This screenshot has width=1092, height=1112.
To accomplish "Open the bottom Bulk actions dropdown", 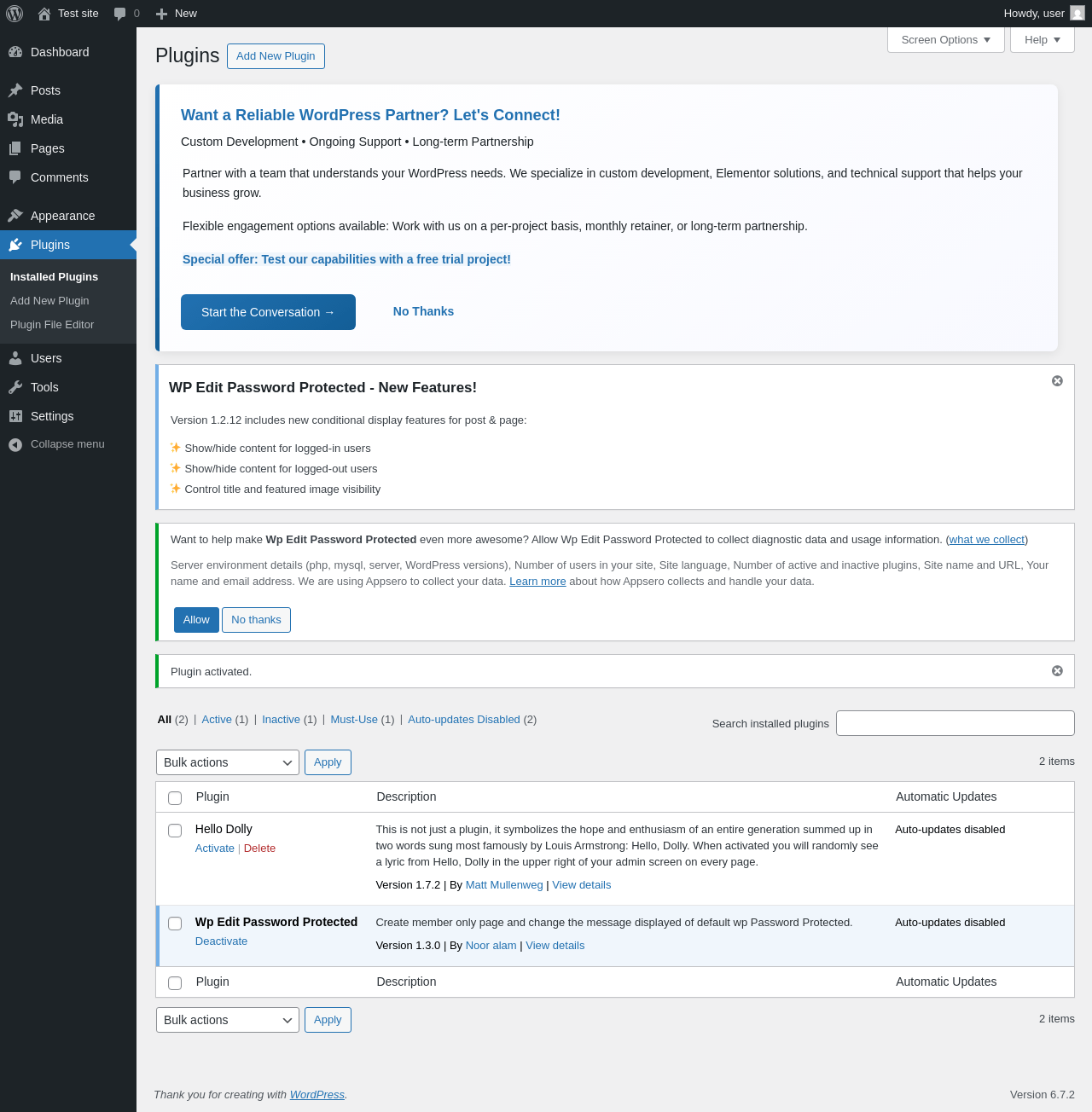I will tap(228, 1020).
